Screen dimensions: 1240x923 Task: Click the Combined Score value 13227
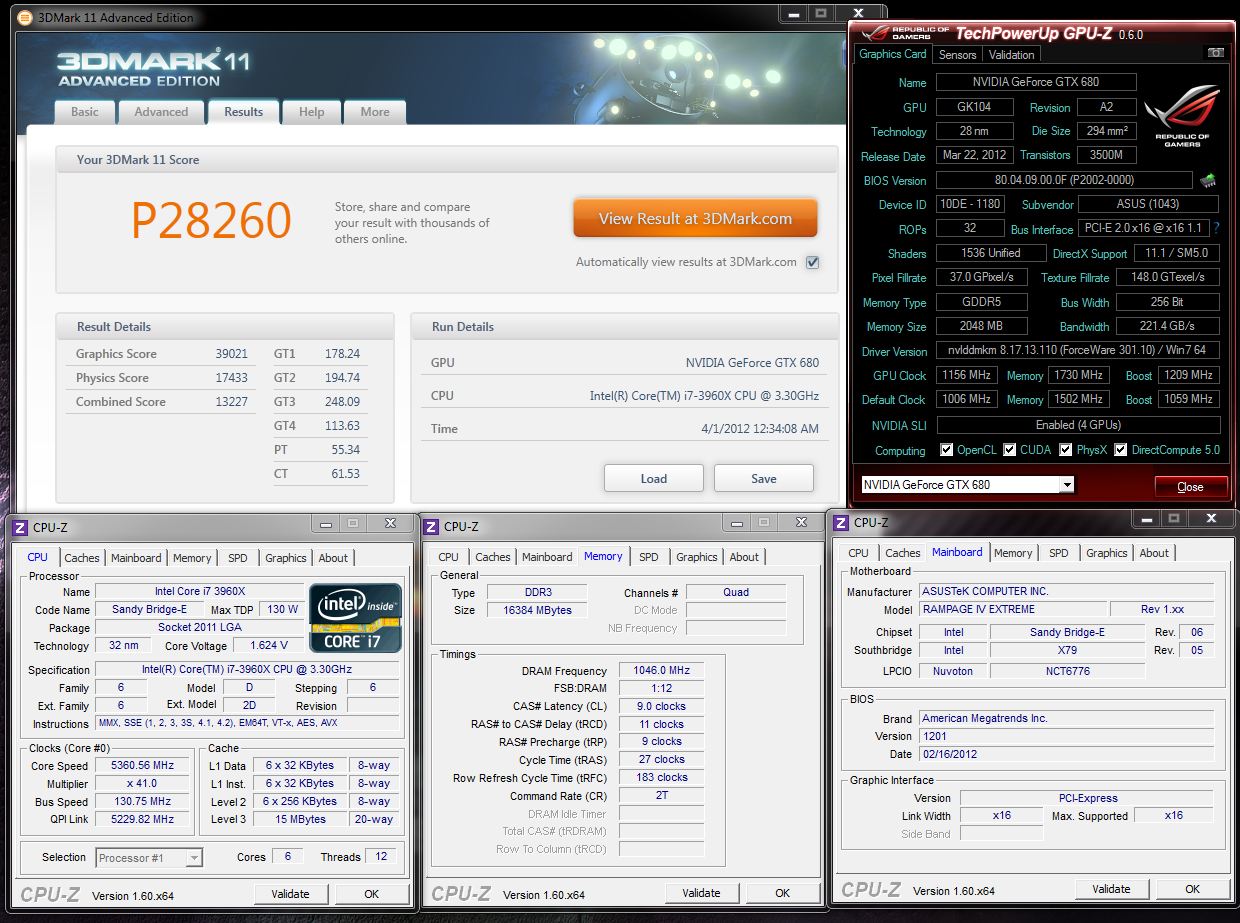231,402
